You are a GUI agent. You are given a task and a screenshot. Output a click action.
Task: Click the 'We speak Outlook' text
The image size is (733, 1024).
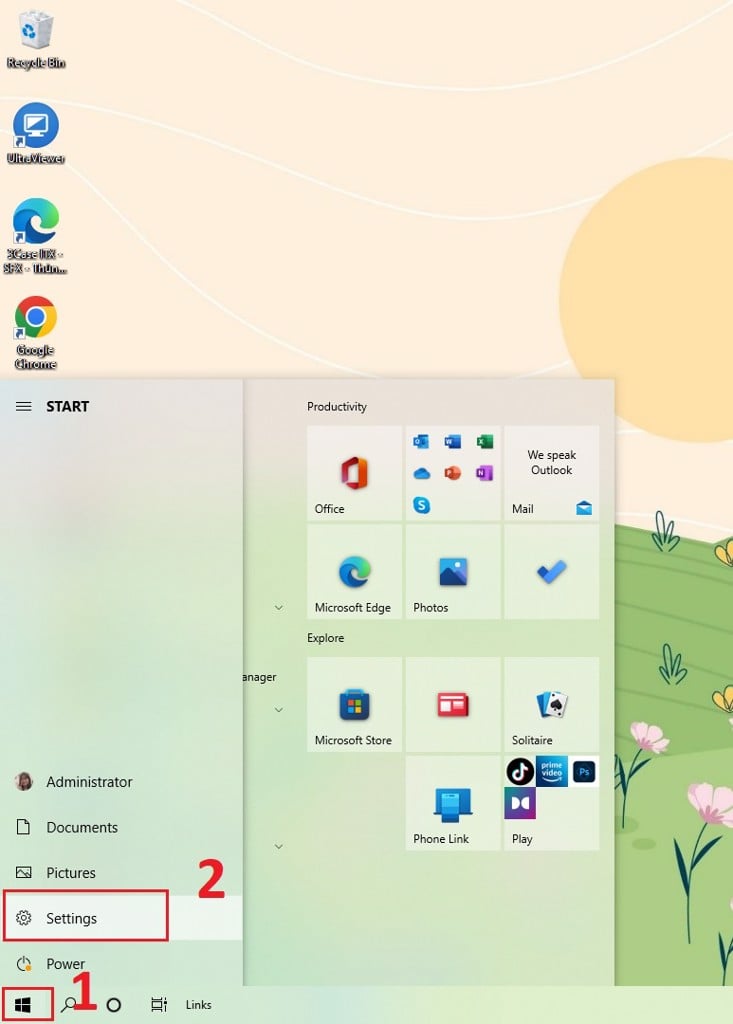click(551, 462)
